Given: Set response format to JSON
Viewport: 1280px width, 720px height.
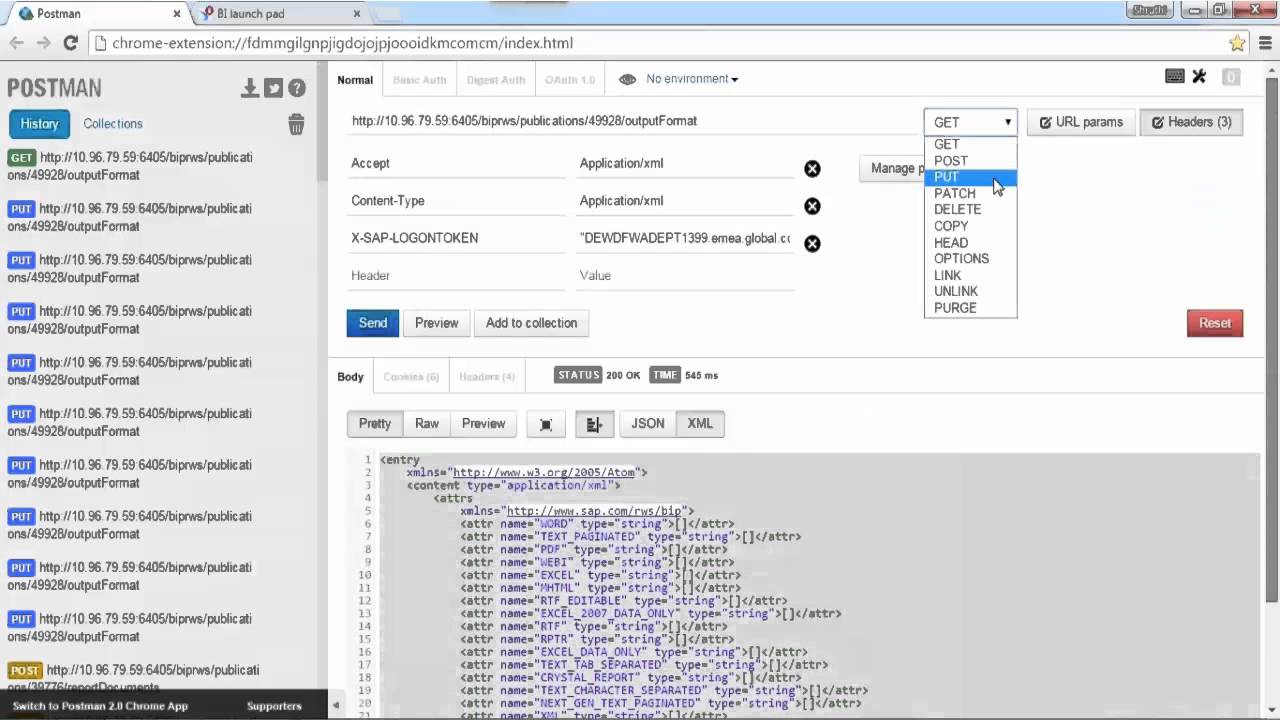Looking at the screenshot, I should point(648,424).
